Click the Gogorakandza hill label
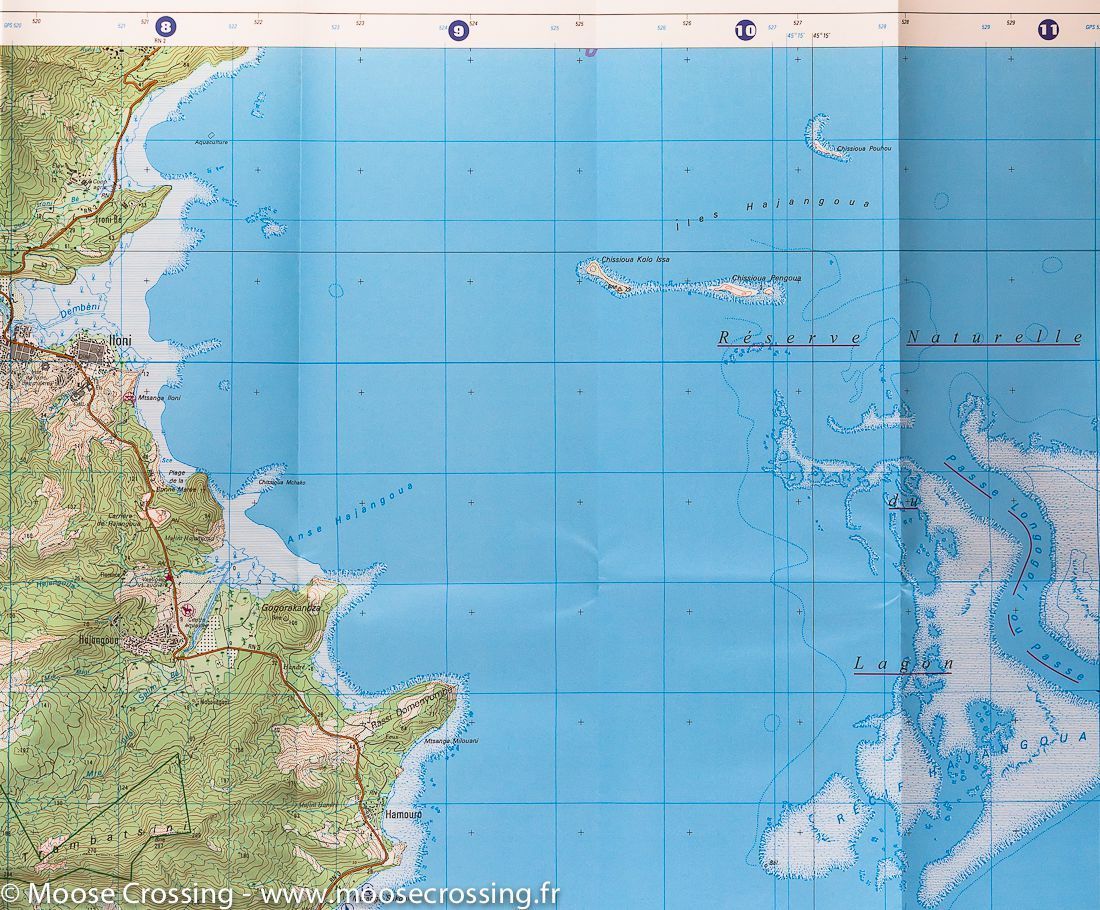 point(290,607)
